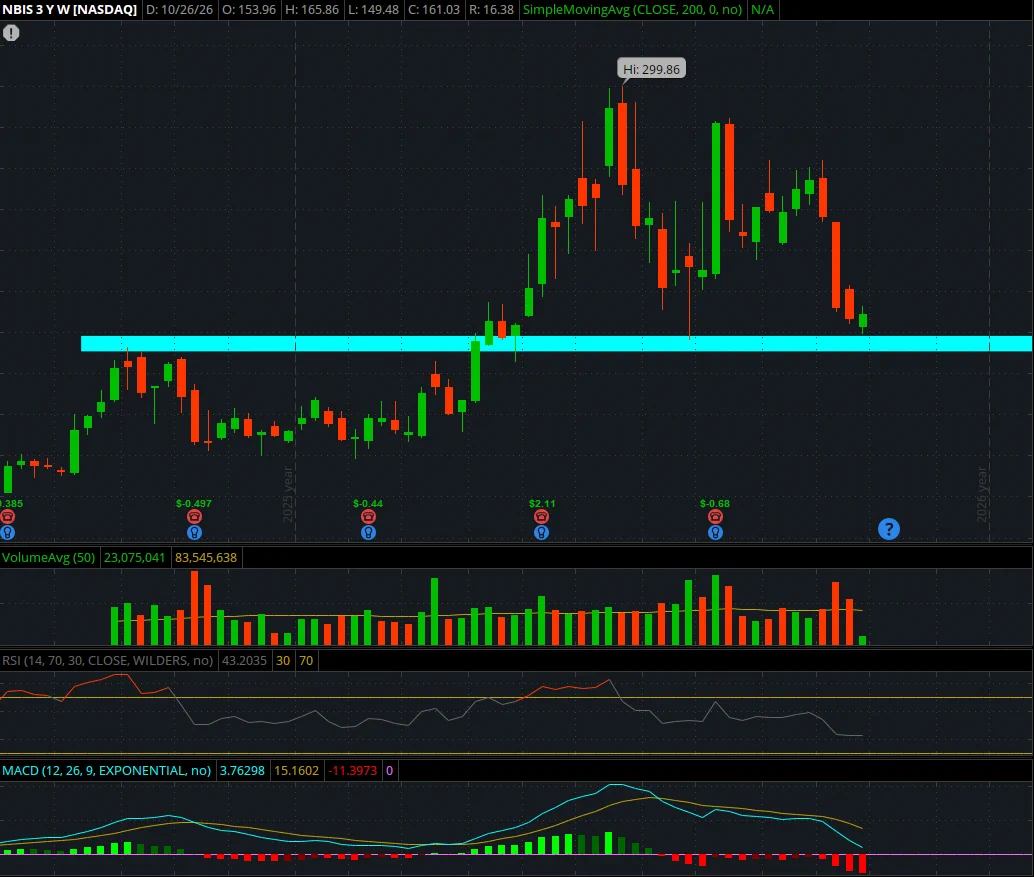Click the 83,545,638 average volume value
Image resolution: width=1034 pixels, height=877 pixels.
[x=206, y=558]
